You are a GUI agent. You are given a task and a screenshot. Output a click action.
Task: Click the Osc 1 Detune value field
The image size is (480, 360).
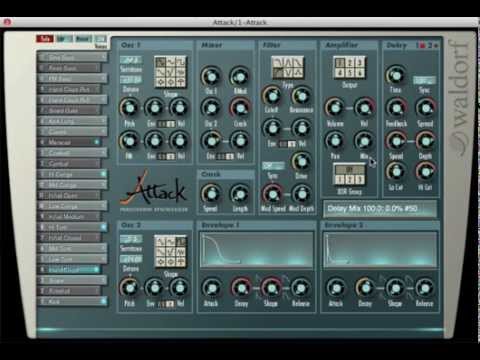[x=131, y=80]
